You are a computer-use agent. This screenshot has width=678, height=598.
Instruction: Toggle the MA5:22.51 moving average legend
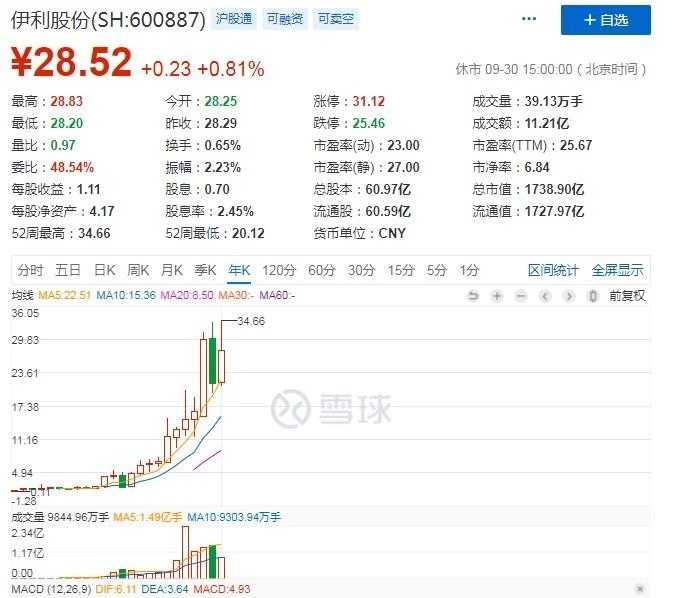[64, 296]
